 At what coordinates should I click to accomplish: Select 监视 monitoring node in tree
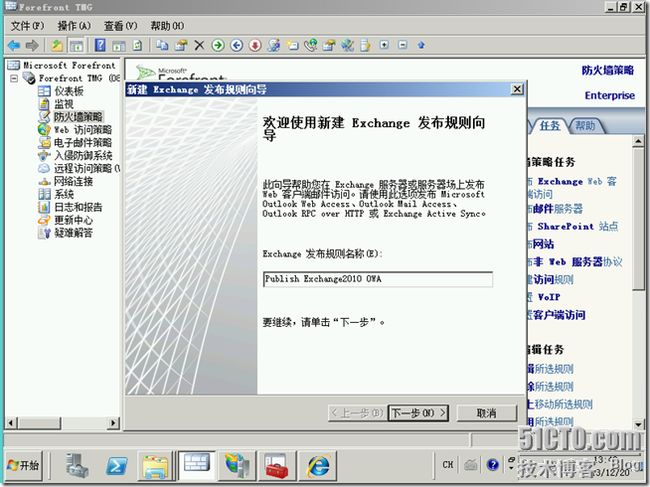(64, 104)
